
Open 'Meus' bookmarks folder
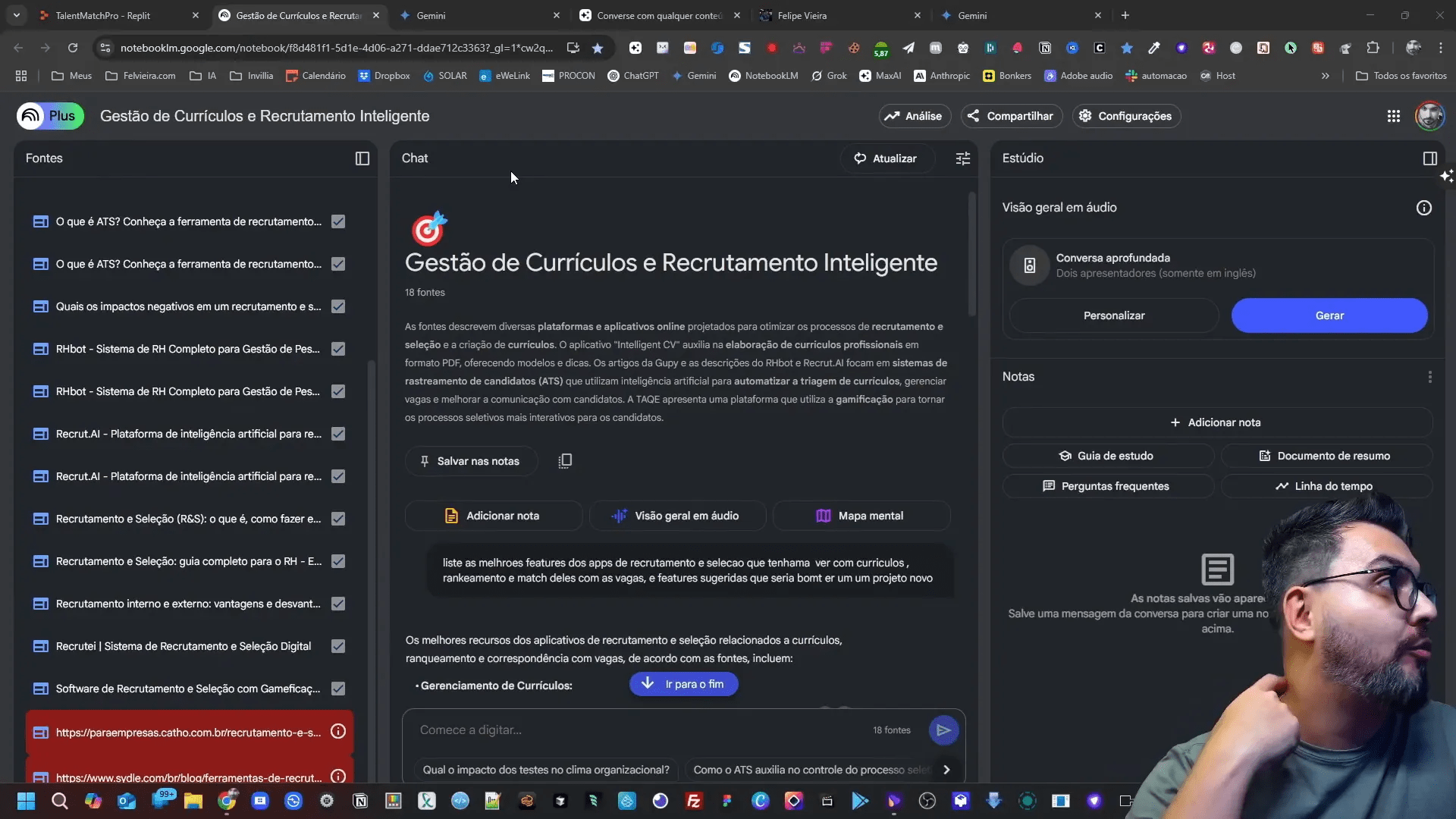click(x=71, y=76)
